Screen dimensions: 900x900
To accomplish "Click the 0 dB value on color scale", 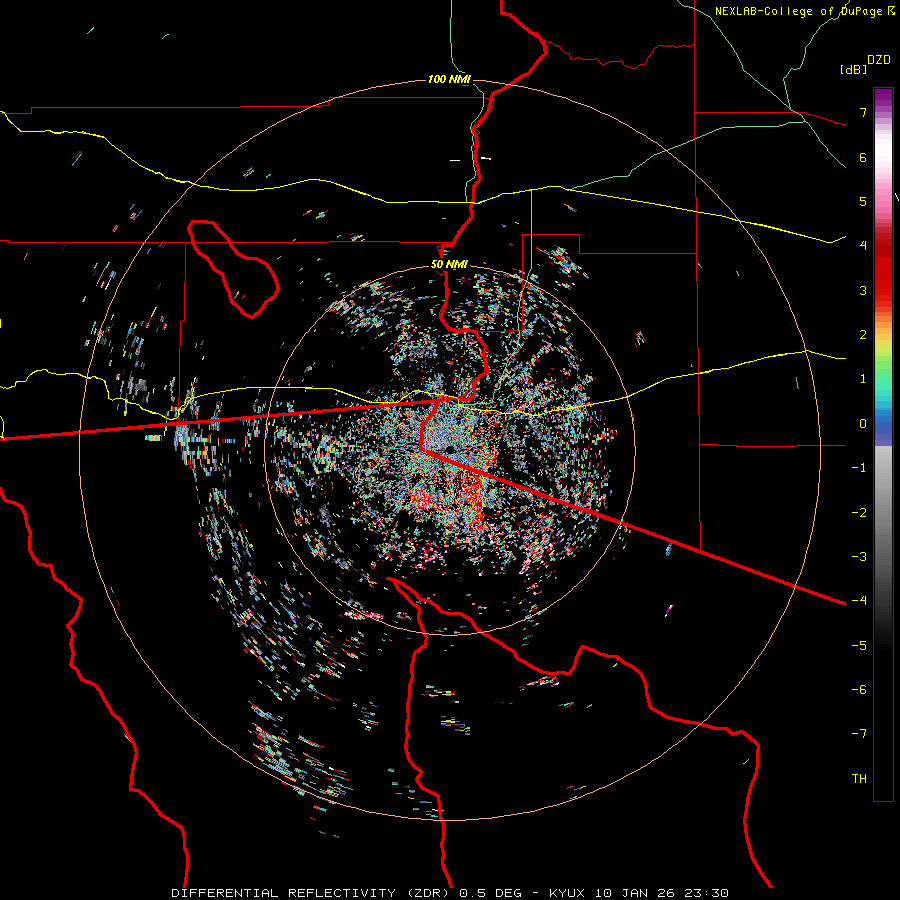I will click(863, 424).
